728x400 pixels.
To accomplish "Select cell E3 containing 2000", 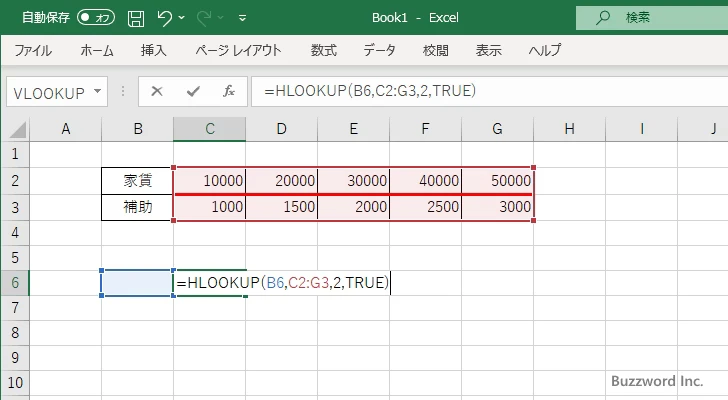I will (353, 207).
